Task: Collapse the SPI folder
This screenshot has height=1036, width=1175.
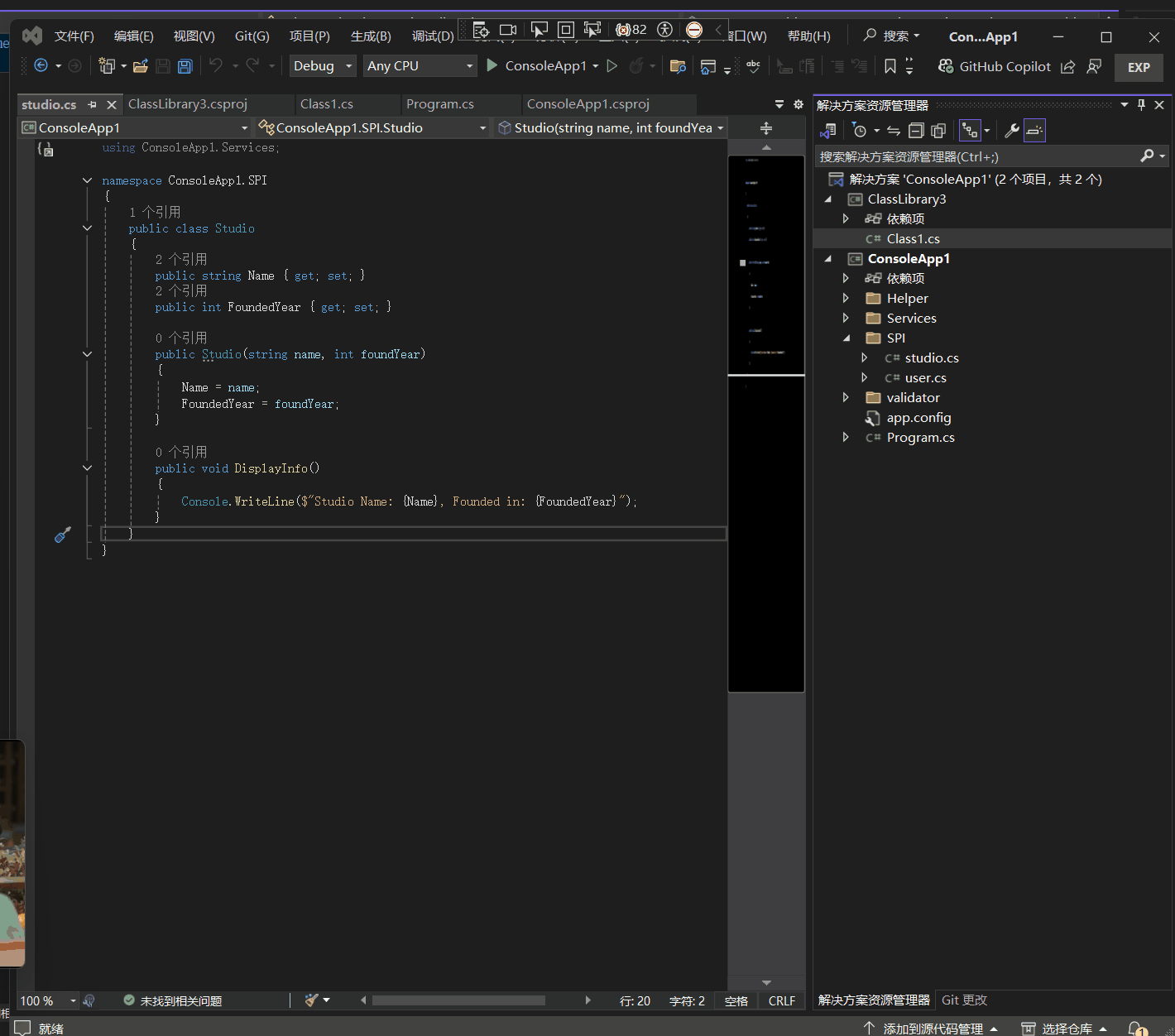Action: 846,338
